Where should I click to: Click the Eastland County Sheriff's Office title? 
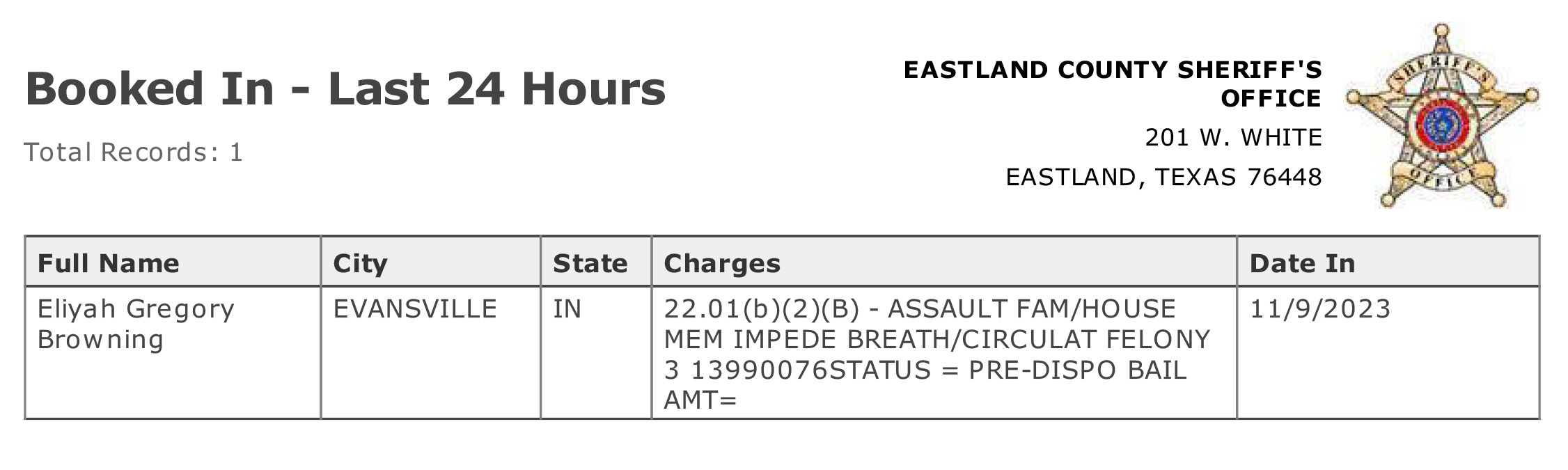(x=1113, y=84)
